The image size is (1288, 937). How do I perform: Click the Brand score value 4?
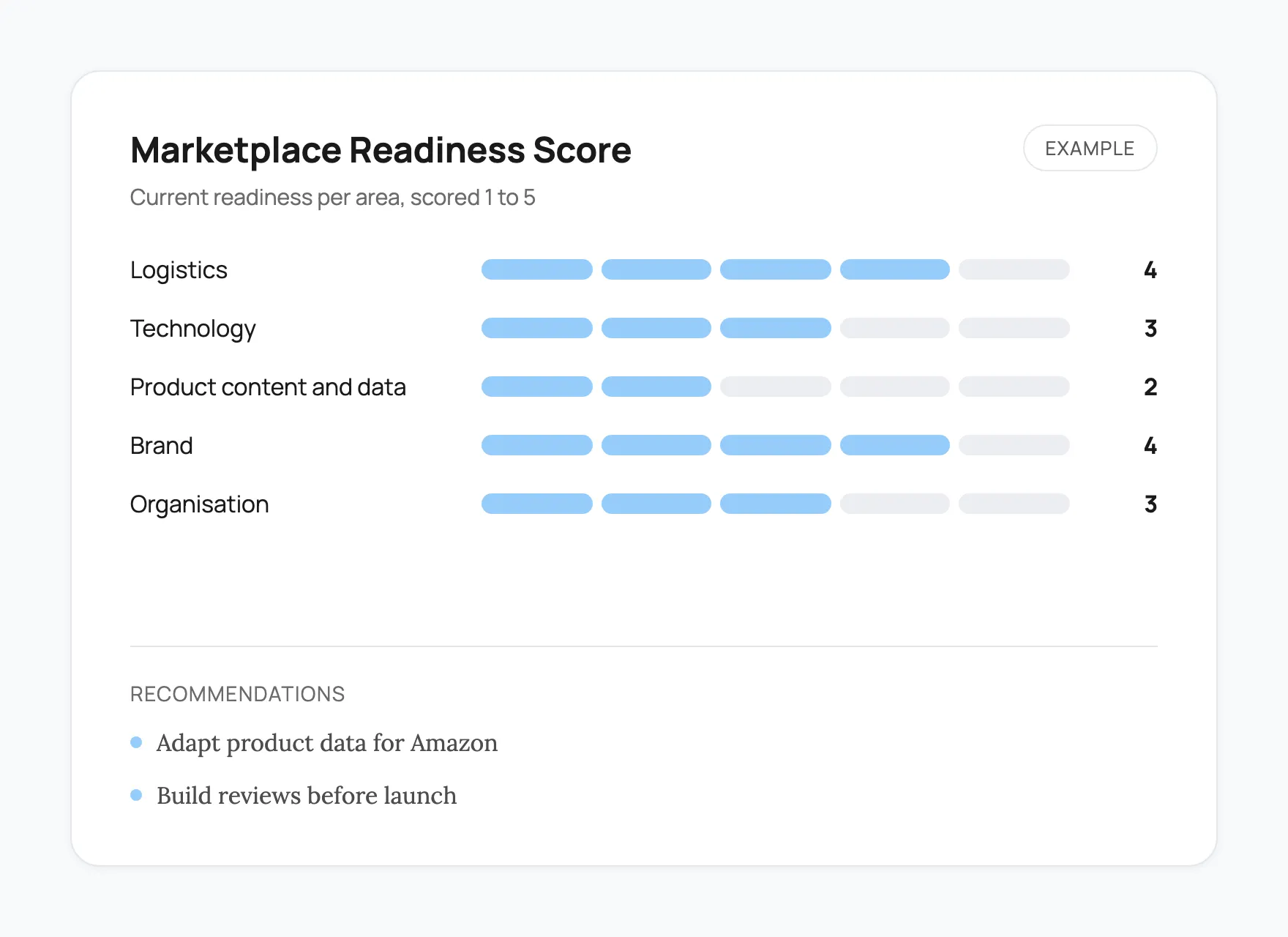click(x=1150, y=446)
